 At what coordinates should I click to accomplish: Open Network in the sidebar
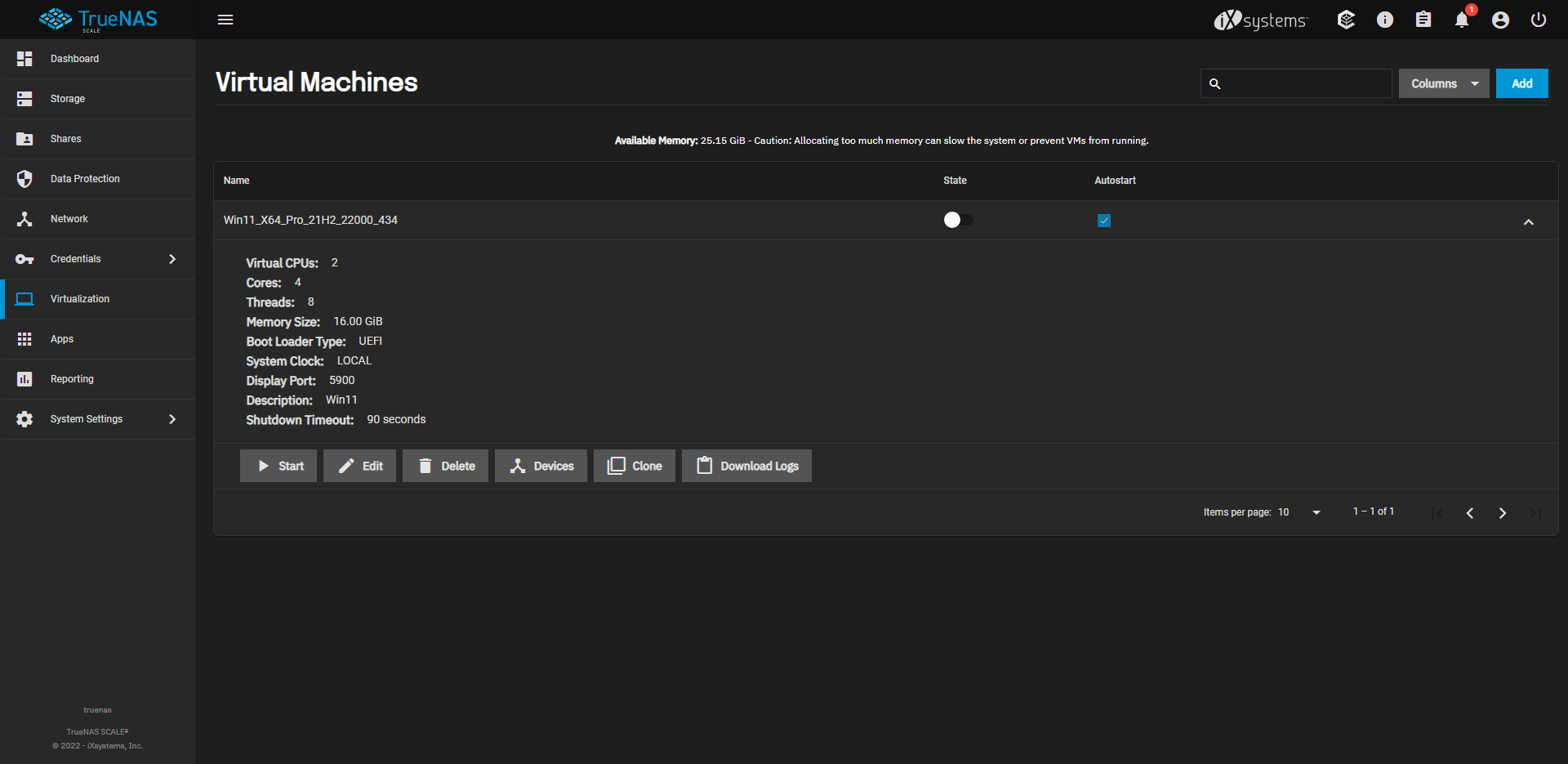(x=98, y=219)
